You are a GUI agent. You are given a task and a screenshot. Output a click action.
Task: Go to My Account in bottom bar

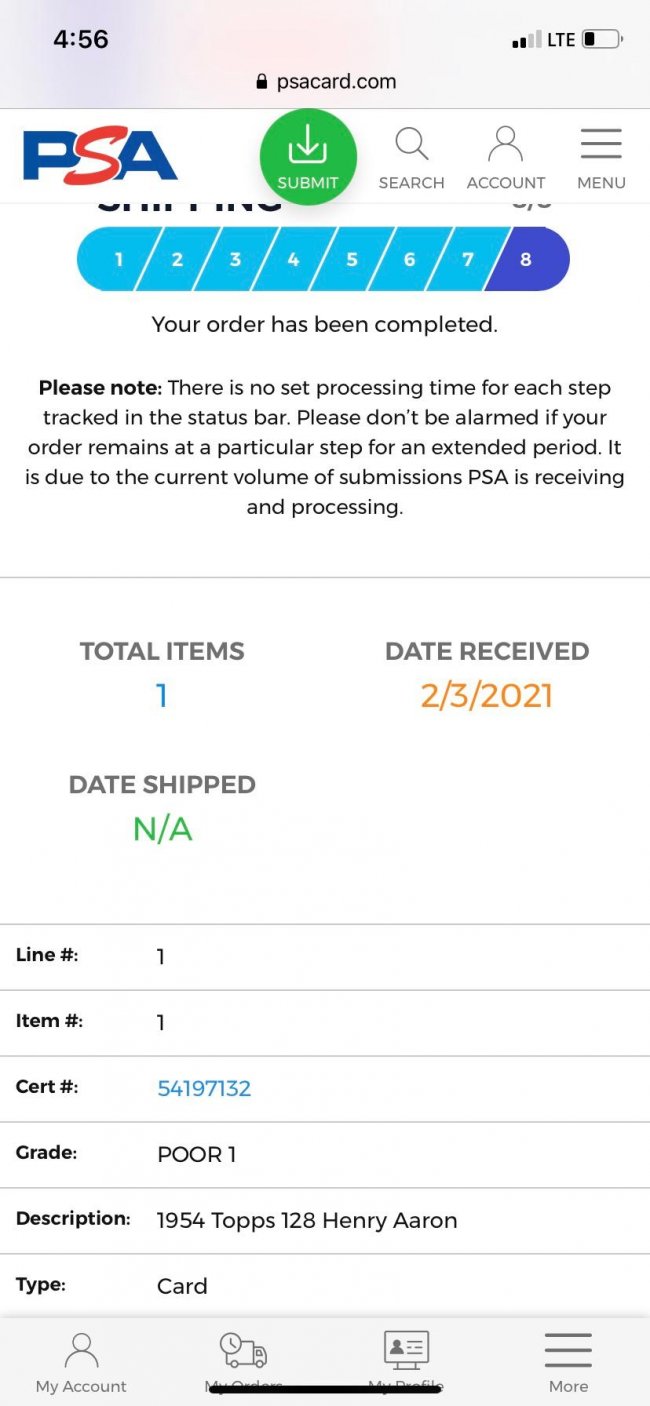point(81,1362)
